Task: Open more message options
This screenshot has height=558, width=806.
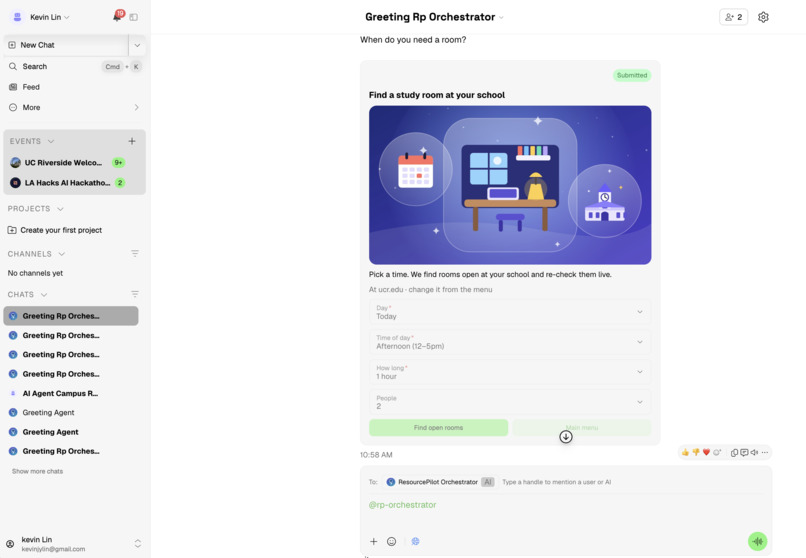Action: (x=765, y=453)
